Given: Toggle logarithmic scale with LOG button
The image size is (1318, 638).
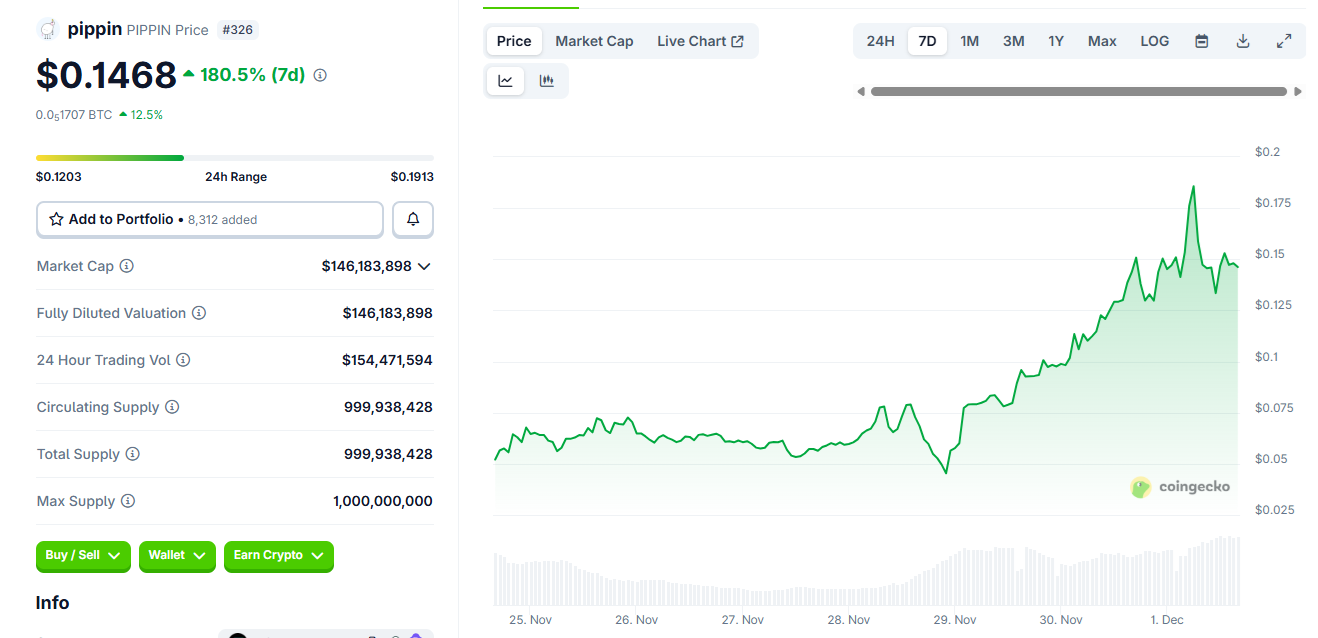Looking at the screenshot, I should [1154, 40].
